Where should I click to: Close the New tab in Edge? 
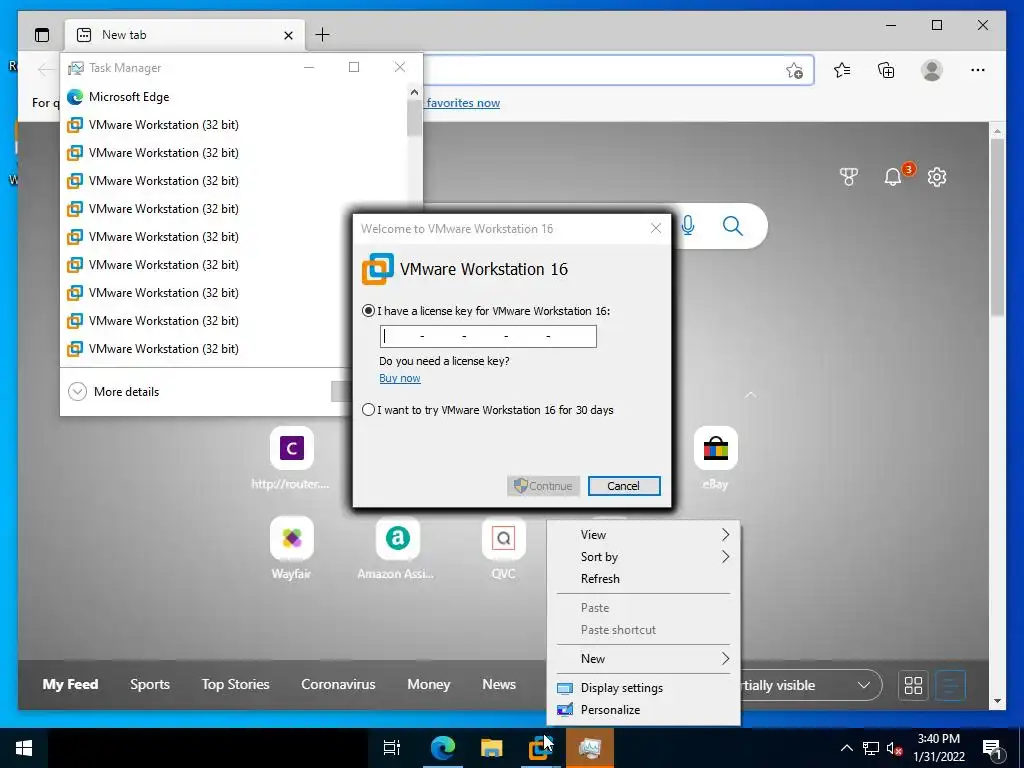288,35
